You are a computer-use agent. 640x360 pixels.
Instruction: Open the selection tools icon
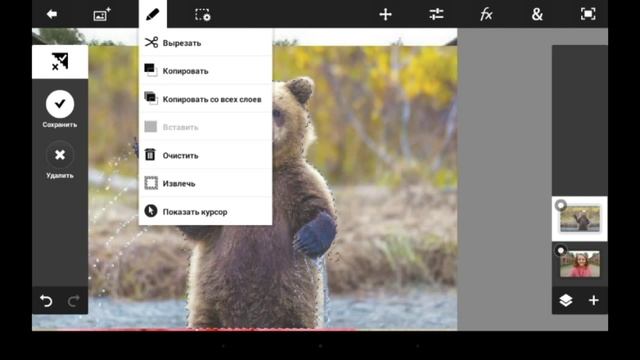pos(202,15)
